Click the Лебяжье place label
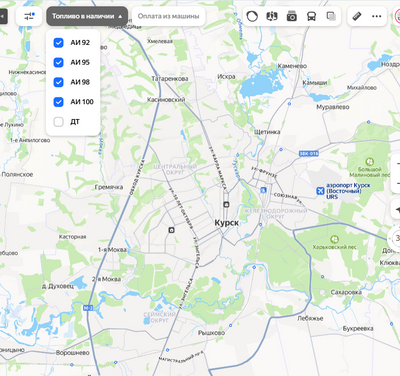 click(x=310, y=318)
